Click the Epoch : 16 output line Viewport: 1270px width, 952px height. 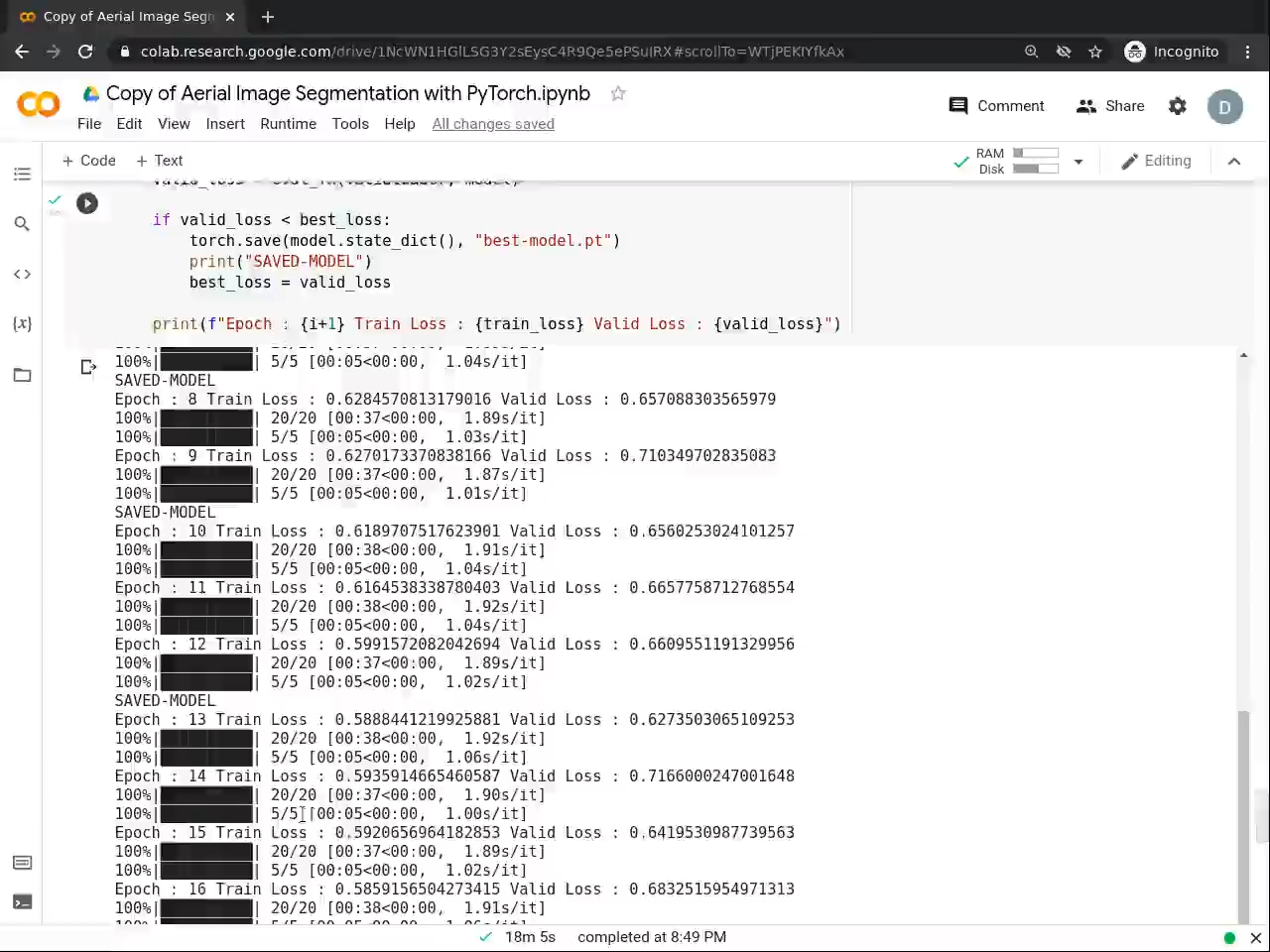click(x=454, y=890)
